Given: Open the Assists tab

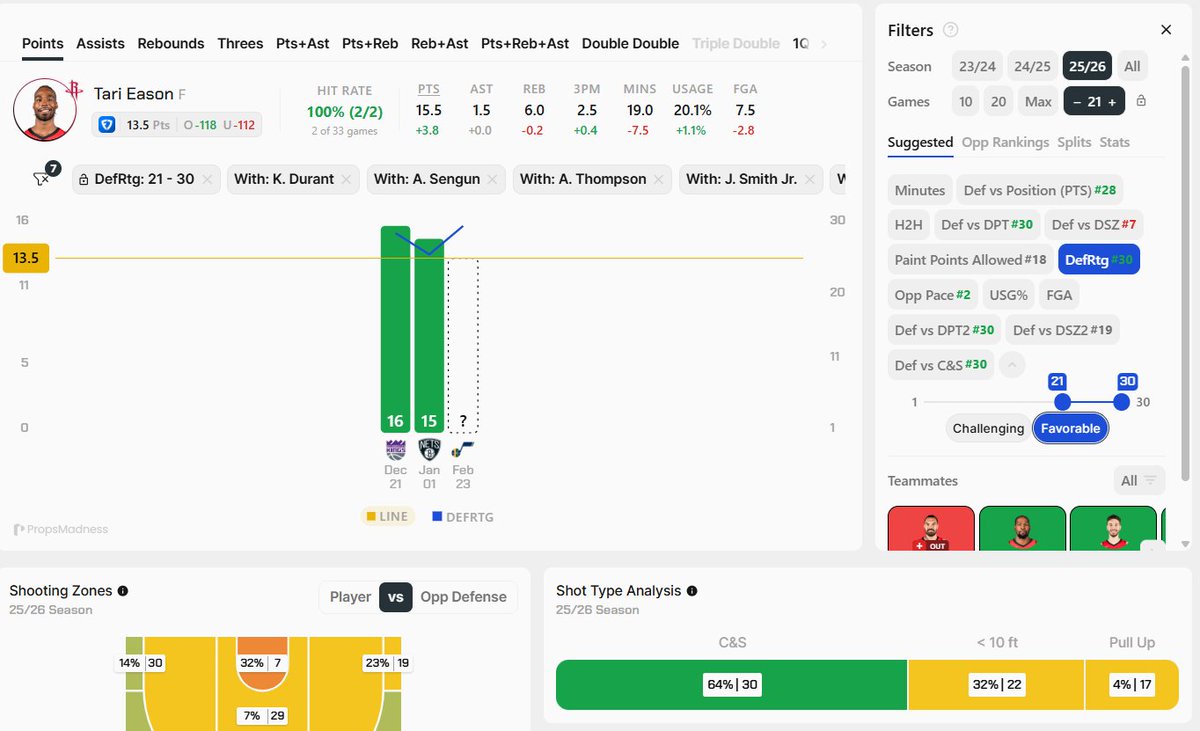Looking at the screenshot, I should [100, 43].
